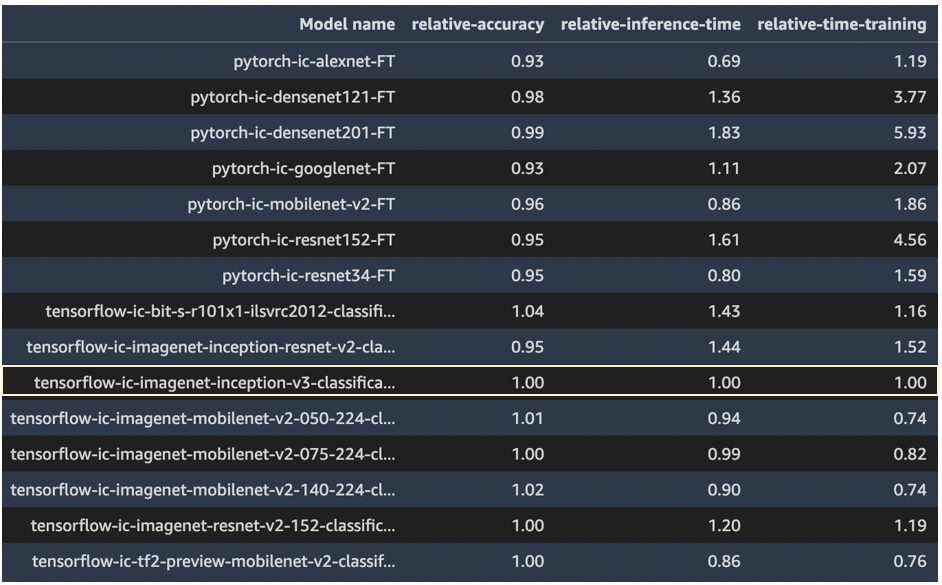This screenshot has height=585, width=942.
Task: Select the pytorch-ic-densenet201-FT model name
Action: click(x=293, y=133)
